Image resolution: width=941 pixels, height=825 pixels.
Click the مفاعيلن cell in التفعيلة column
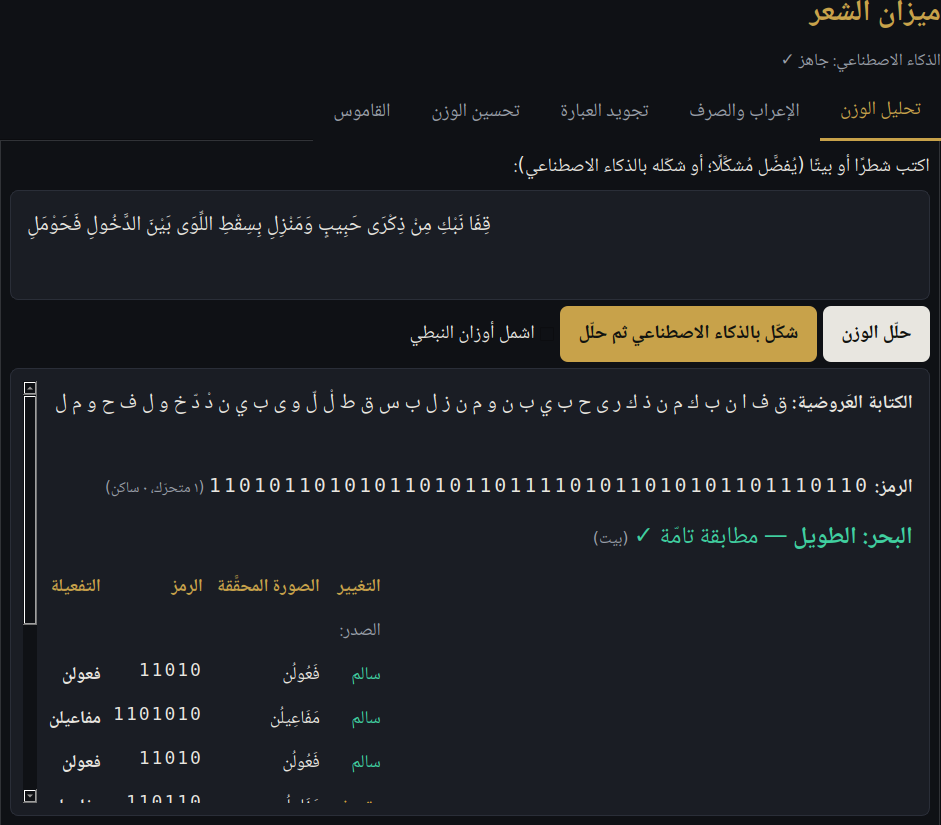tap(75, 718)
